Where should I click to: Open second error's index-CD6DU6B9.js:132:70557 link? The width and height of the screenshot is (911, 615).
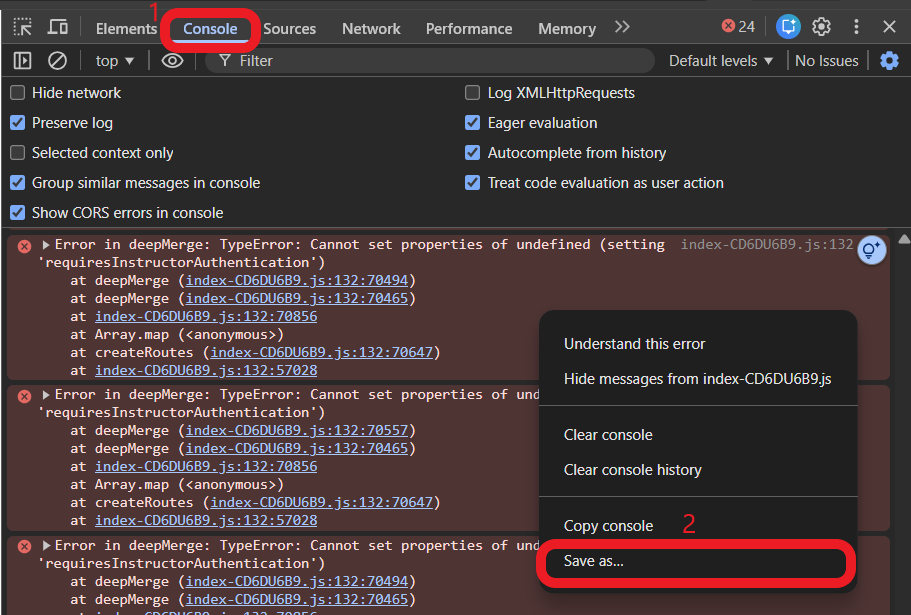(x=297, y=430)
